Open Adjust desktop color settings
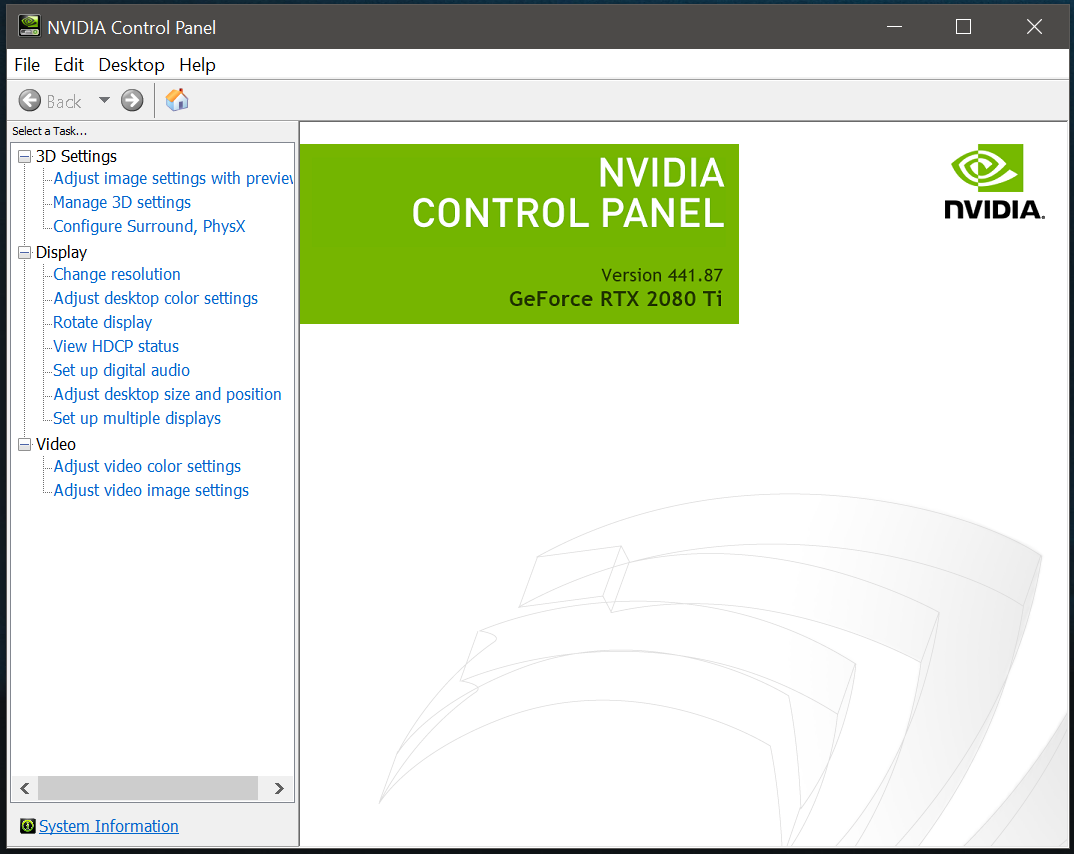The image size is (1074, 854). click(155, 298)
